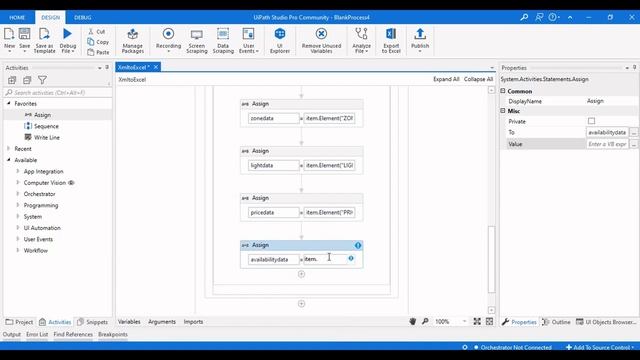Run Debug File play icon
Viewport: 640px width, 360px height.
click(x=68, y=40)
